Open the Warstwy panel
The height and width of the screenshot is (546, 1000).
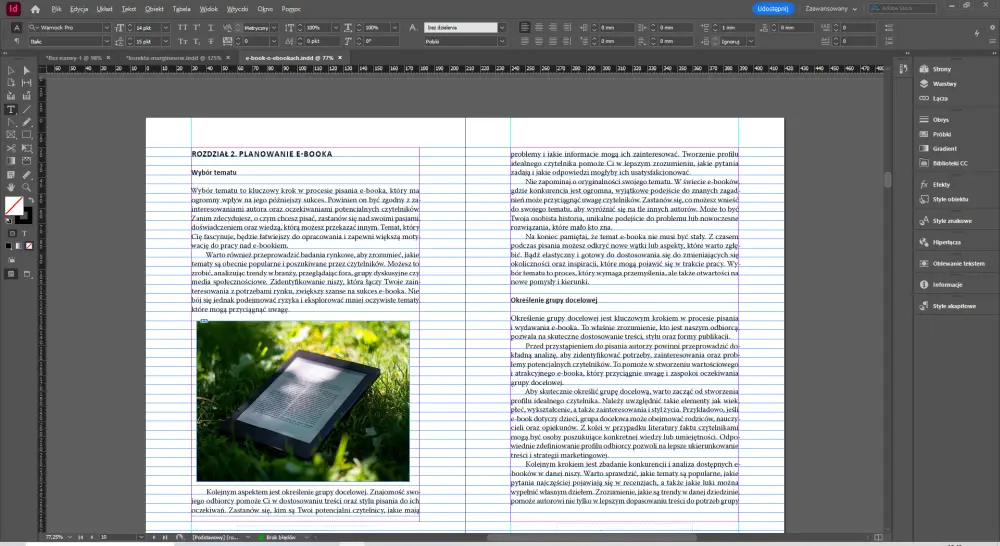942,83
